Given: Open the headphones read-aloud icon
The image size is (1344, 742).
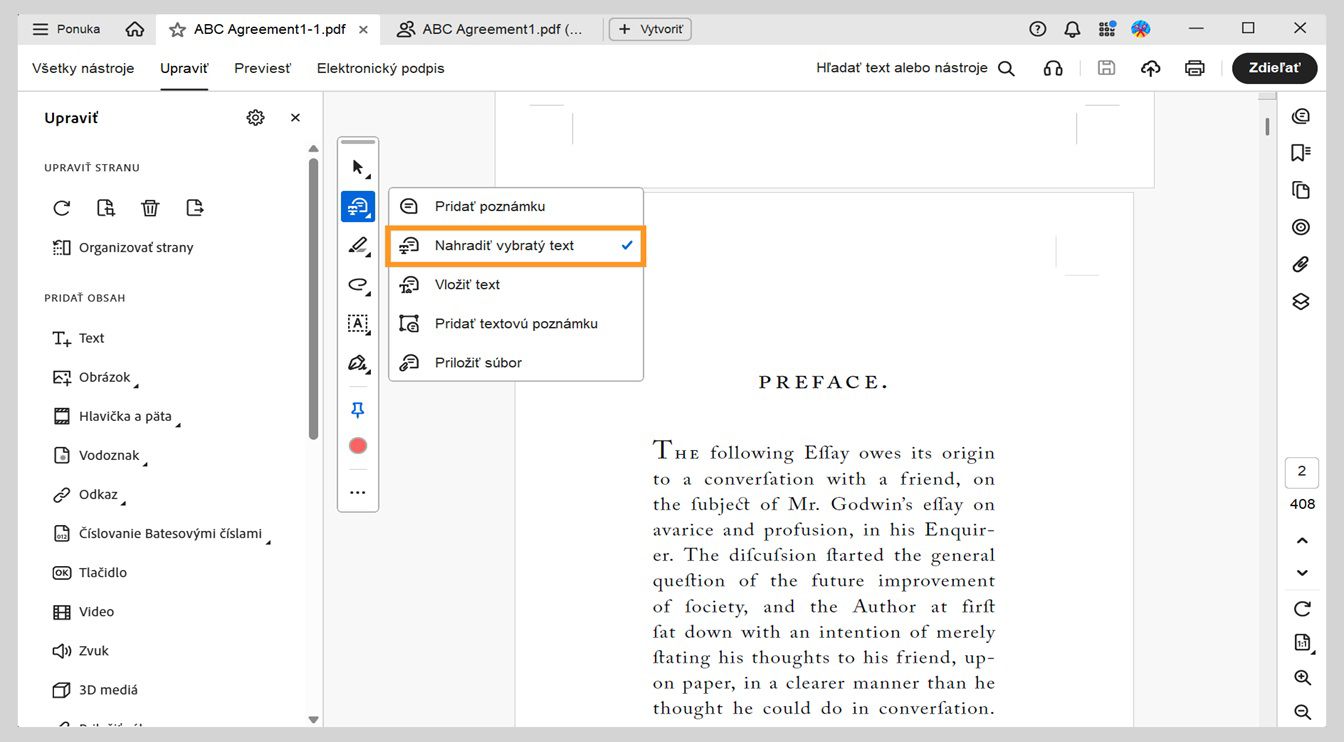Looking at the screenshot, I should pos(1053,68).
